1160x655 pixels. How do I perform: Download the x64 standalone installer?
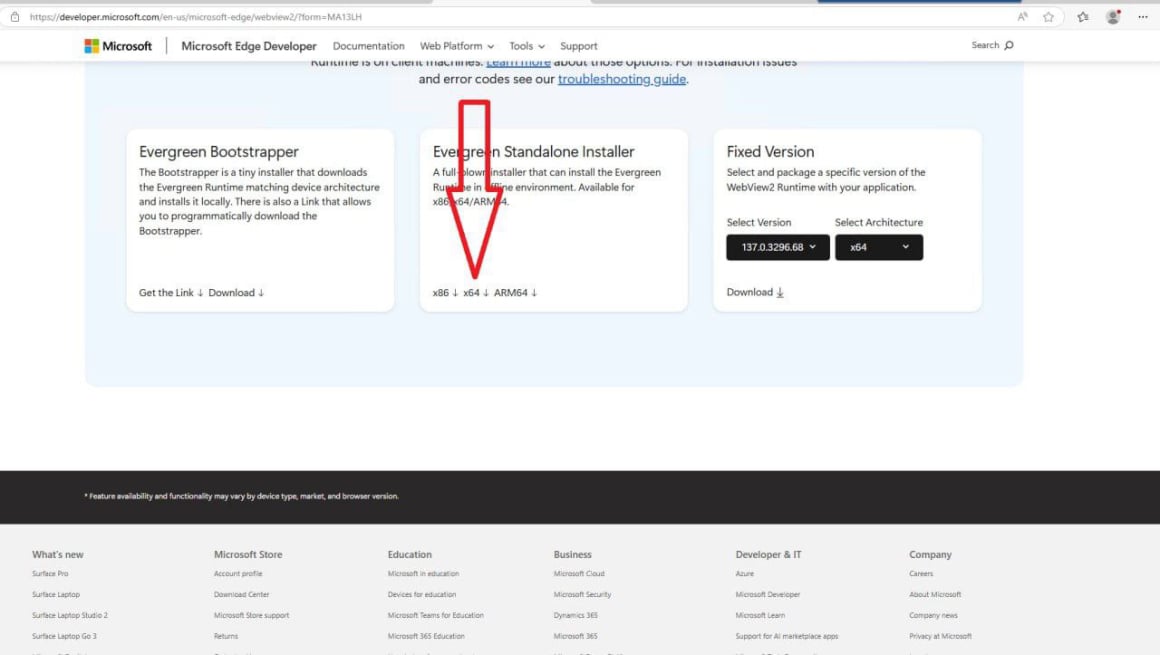[x=476, y=292]
